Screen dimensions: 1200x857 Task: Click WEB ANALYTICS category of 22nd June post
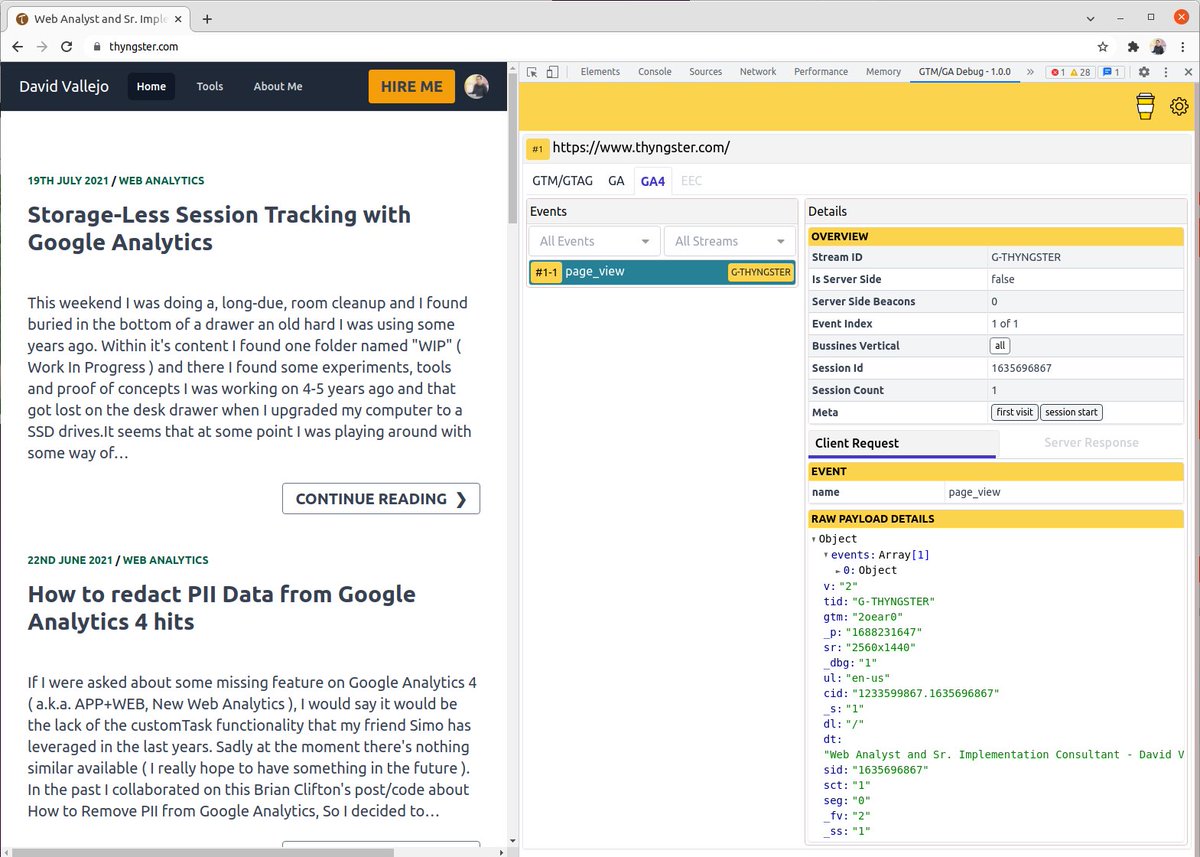tap(165, 560)
